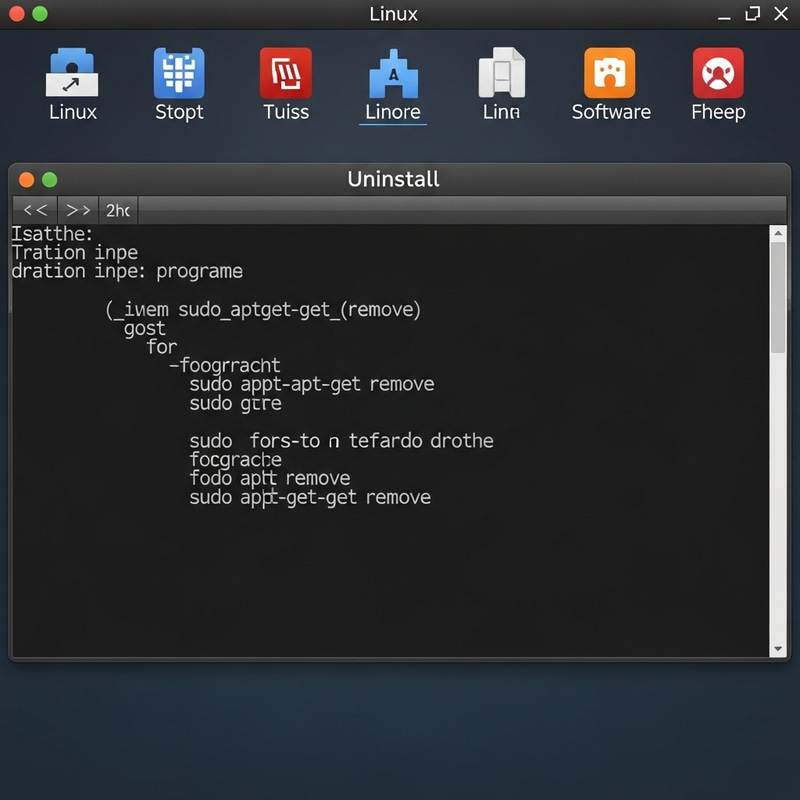
Task: Expand the back history with the << control
Action: [x=33, y=210]
